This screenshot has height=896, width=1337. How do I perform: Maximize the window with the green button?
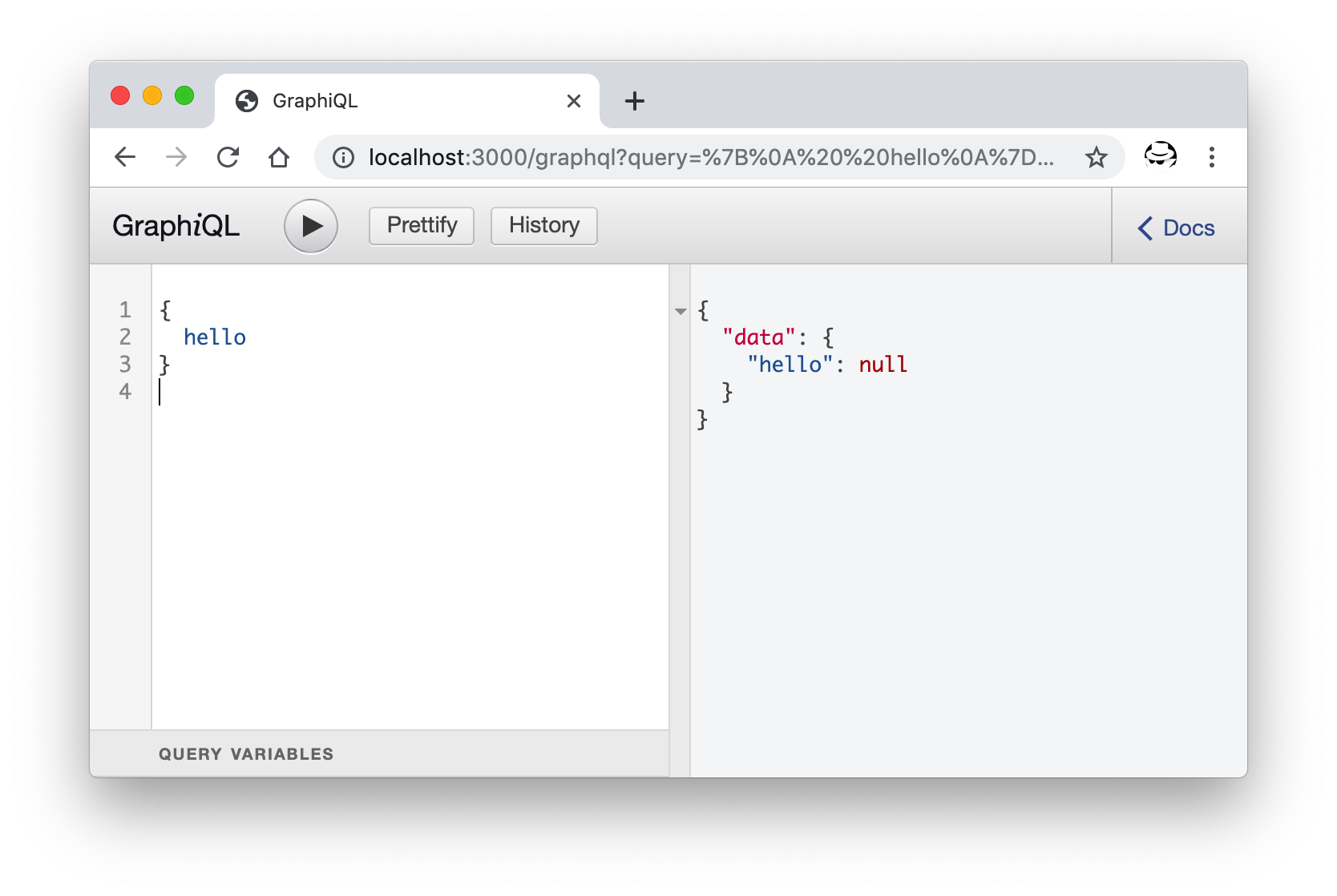[x=184, y=95]
